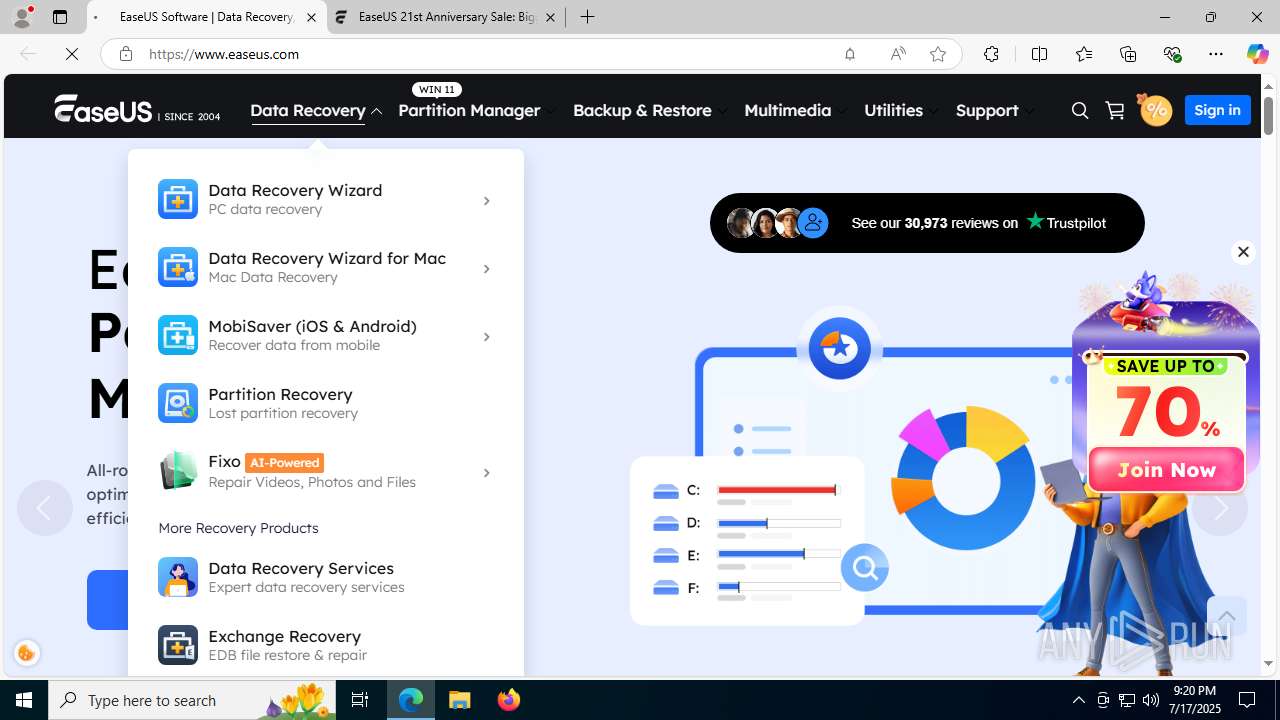Open the Utilities dropdown menu

click(x=901, y=110)
